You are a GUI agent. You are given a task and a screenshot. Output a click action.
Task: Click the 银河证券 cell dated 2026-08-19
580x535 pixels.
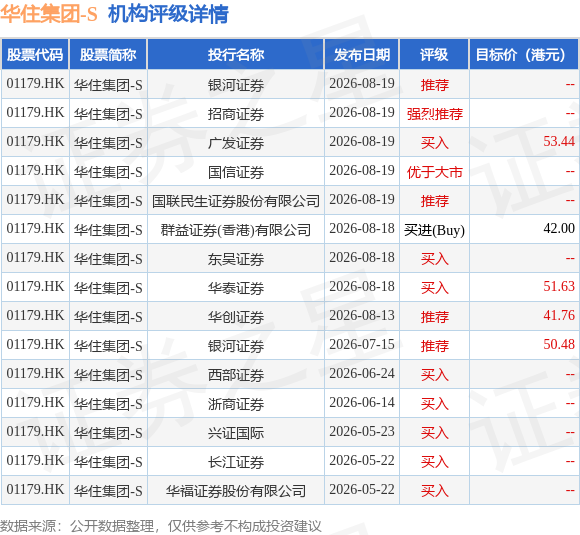click(236, 85)
